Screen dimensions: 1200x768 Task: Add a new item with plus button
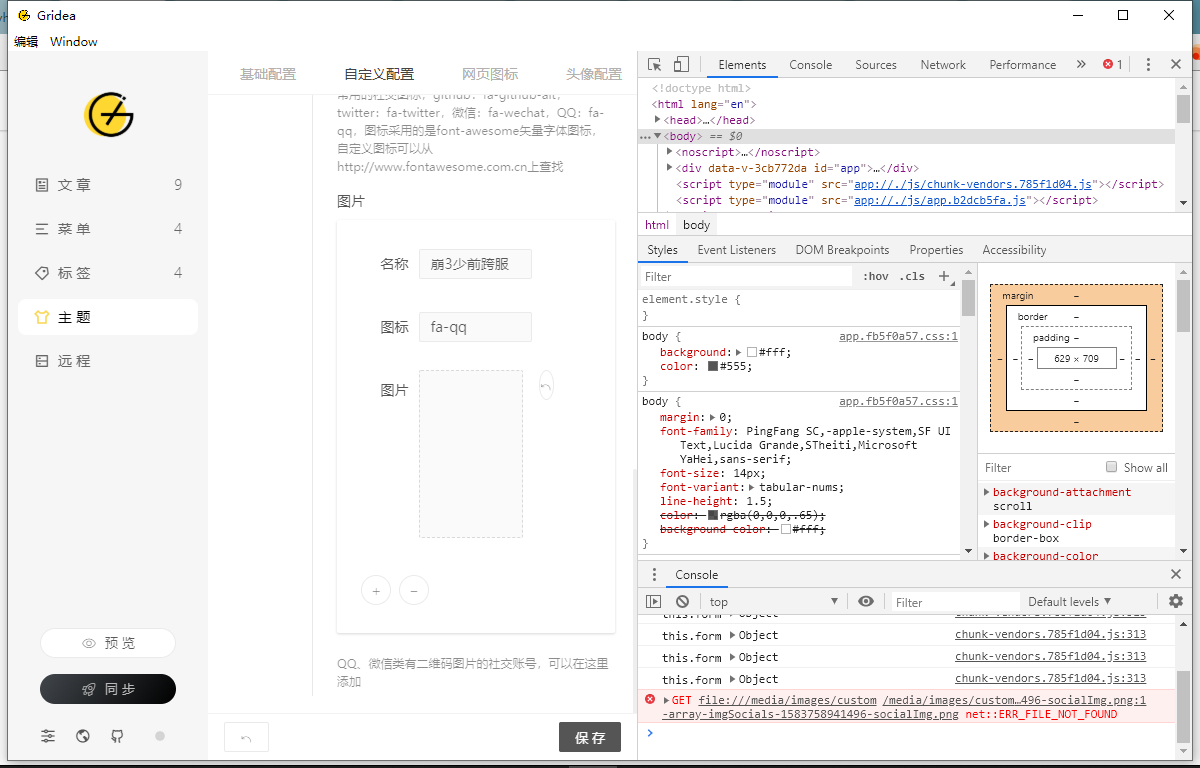(x=376, y=590)
